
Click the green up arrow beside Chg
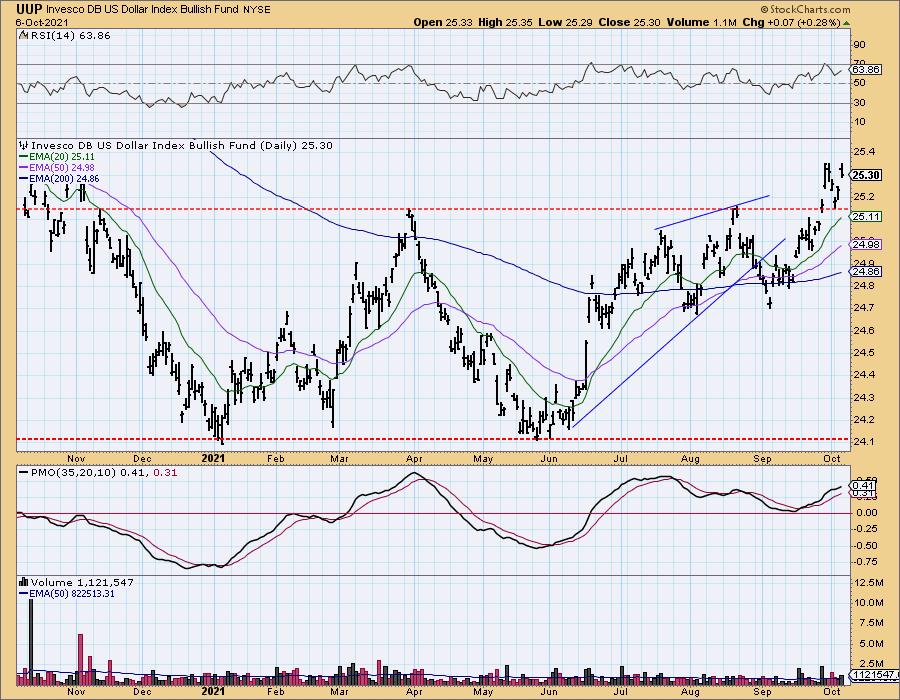847,23
